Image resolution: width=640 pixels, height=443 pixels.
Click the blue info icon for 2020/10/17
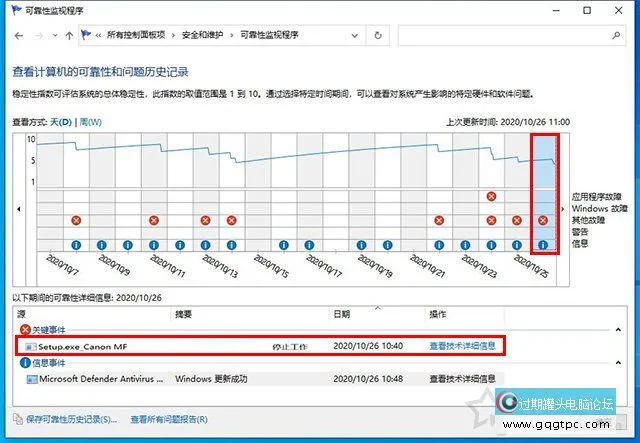pos(309,245)
